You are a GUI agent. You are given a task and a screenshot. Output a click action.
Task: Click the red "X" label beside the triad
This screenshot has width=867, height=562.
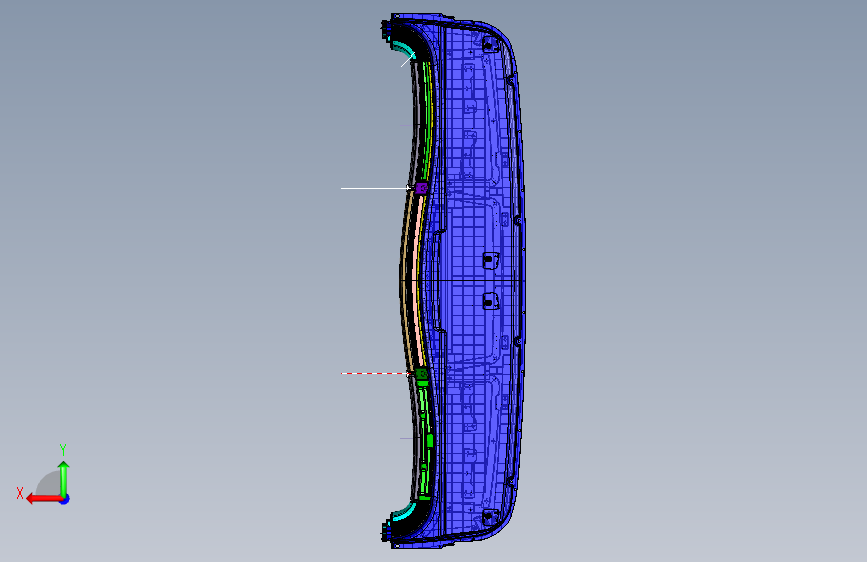[20, 493]
